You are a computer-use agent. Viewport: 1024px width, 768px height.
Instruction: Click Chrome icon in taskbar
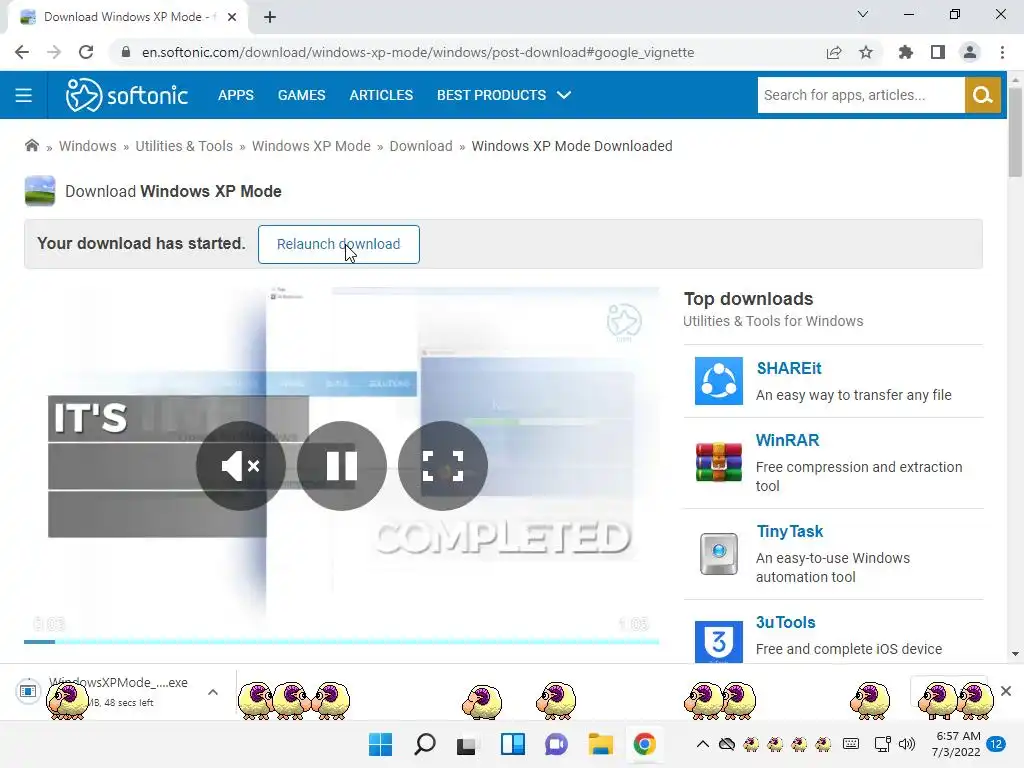click(x=645, y=744)
